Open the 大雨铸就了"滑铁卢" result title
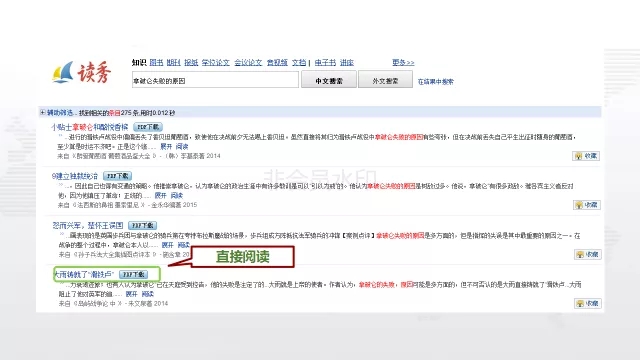The image size is (640, 360). coord(84,274)
